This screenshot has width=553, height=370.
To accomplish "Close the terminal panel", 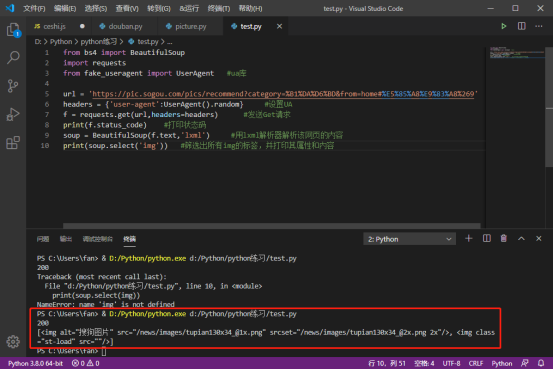I will coord(539,239).
